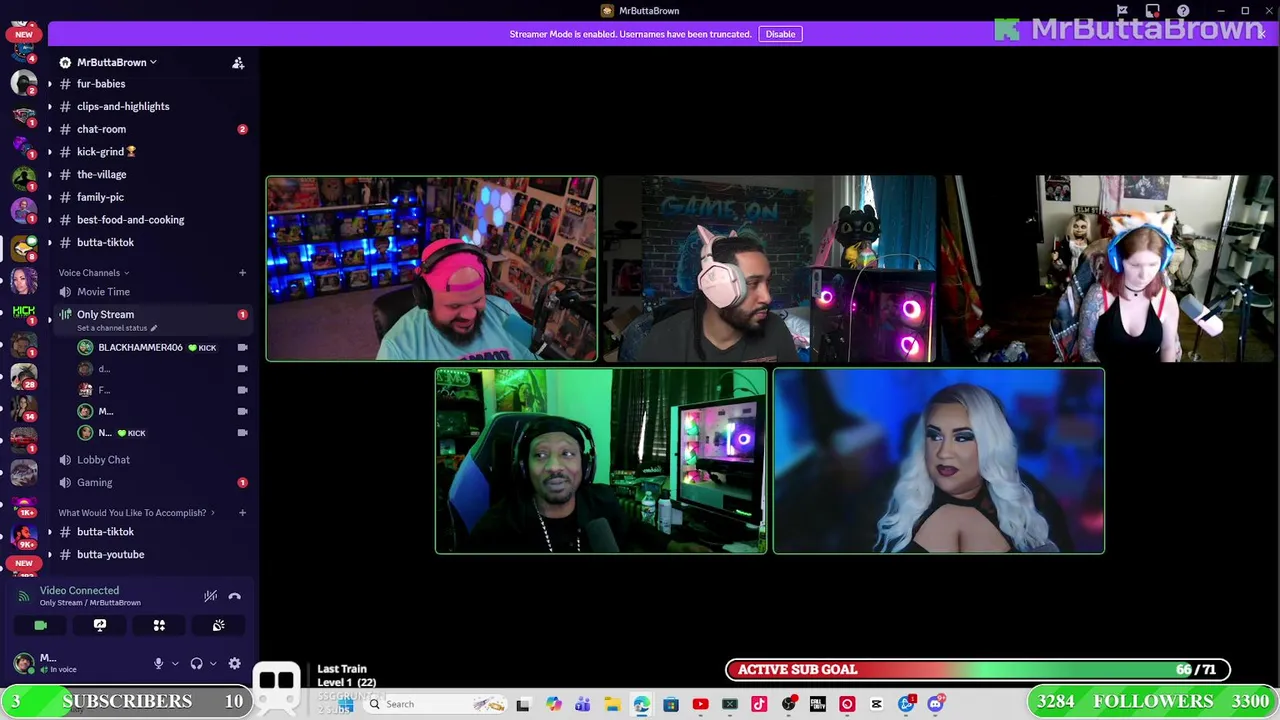Open the soundboard button

point(218,625)
